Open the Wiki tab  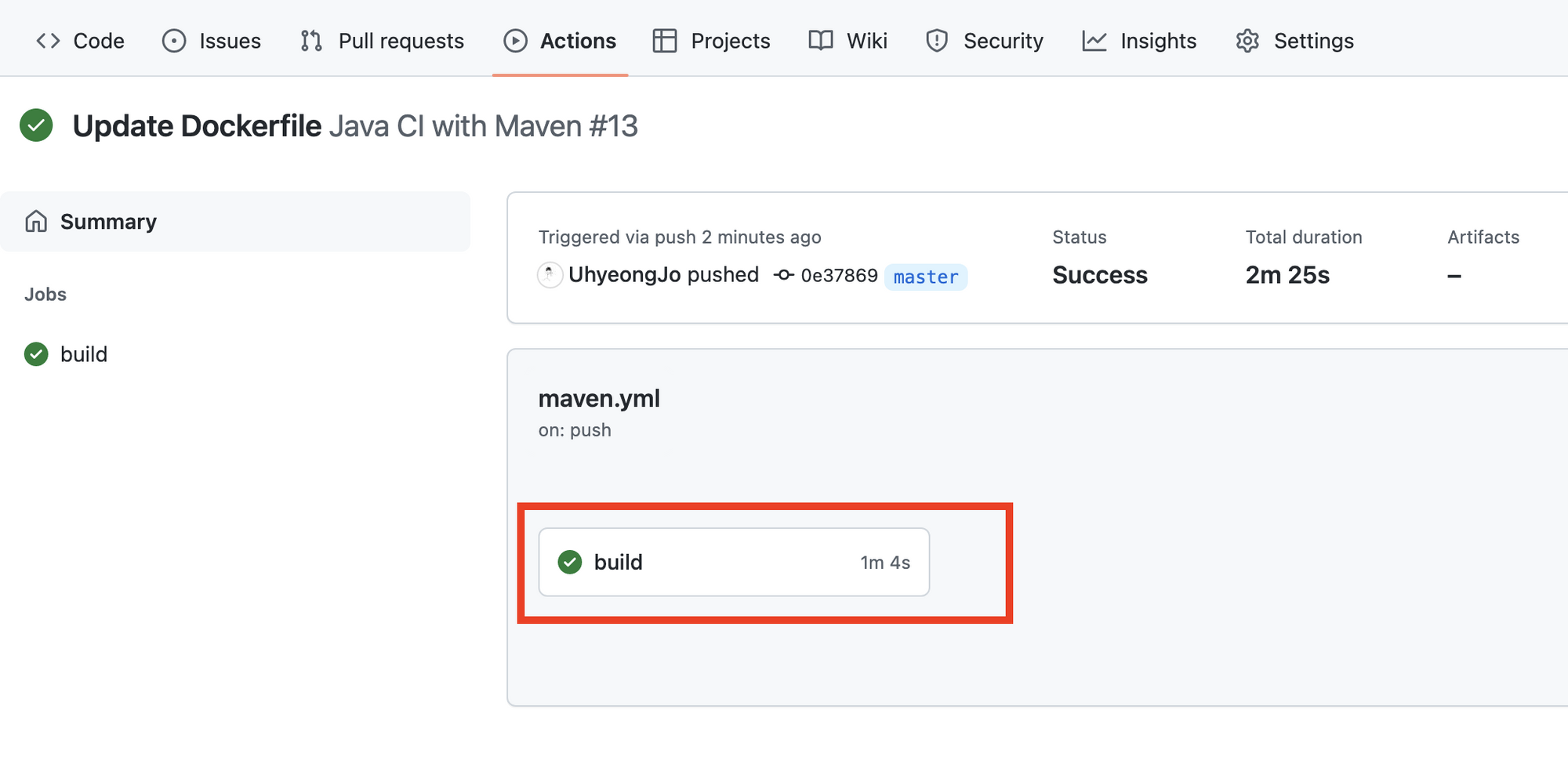pyautogui.click(x=848, y=41)
